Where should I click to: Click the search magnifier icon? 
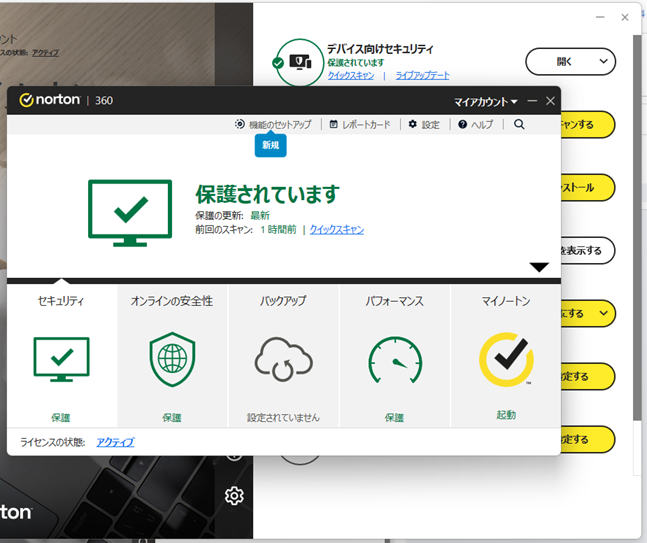[x=519, y=124]
